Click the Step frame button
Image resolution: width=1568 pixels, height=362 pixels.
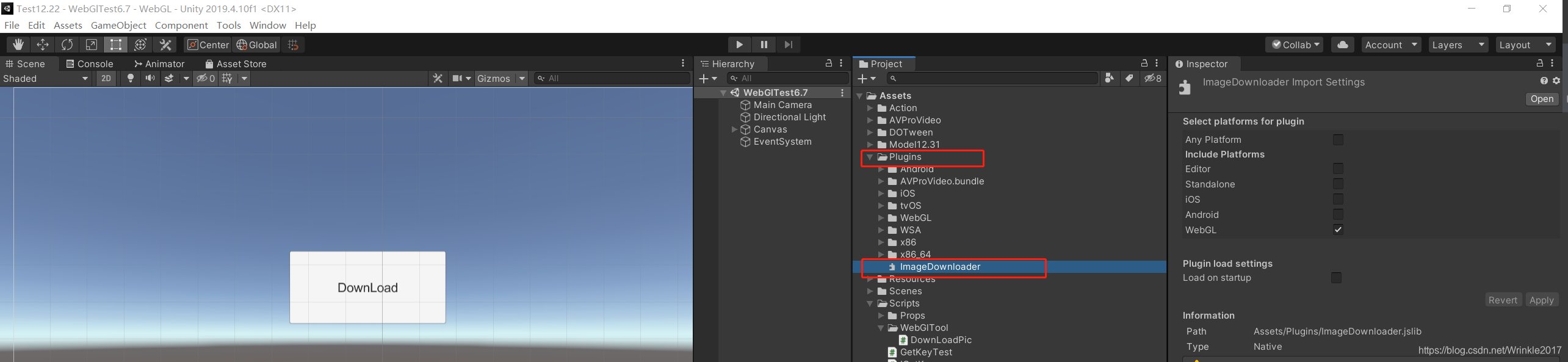click(789, 45)
